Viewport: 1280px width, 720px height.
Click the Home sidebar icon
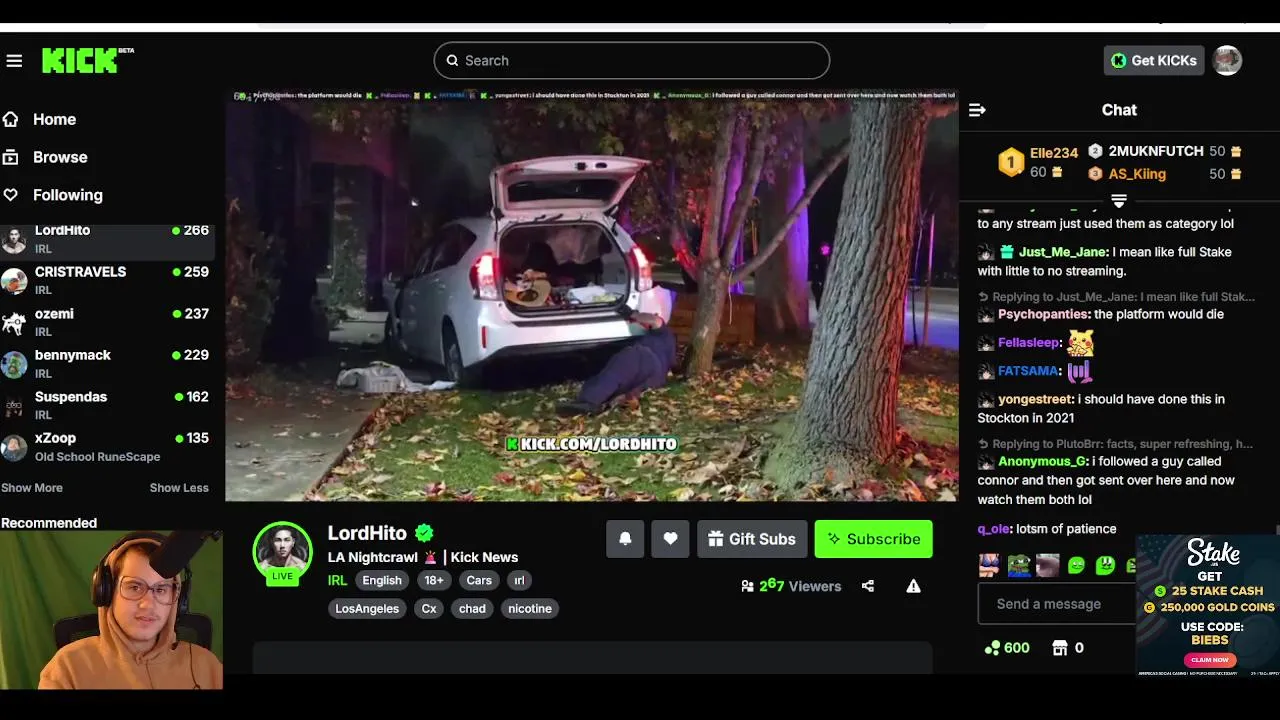(11, 119)
